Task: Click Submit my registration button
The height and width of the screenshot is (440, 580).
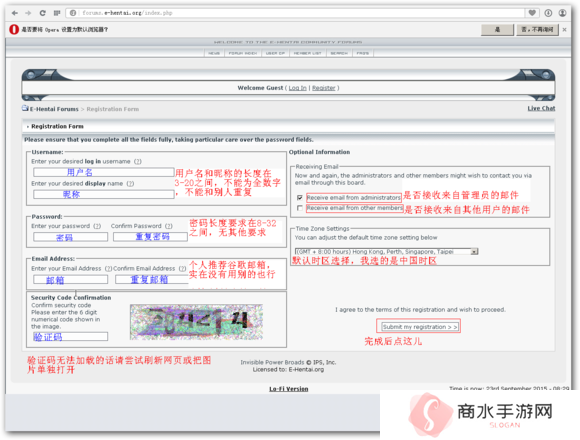Action: tap(419, 327)
